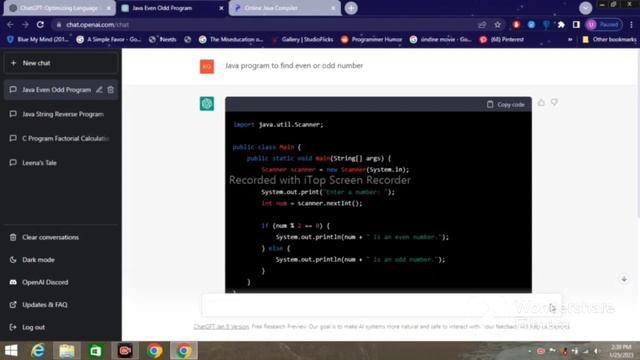Screen dimensions: 640x360
Task: Open the Chrome three-dot menu
Action: coord(631,24)
